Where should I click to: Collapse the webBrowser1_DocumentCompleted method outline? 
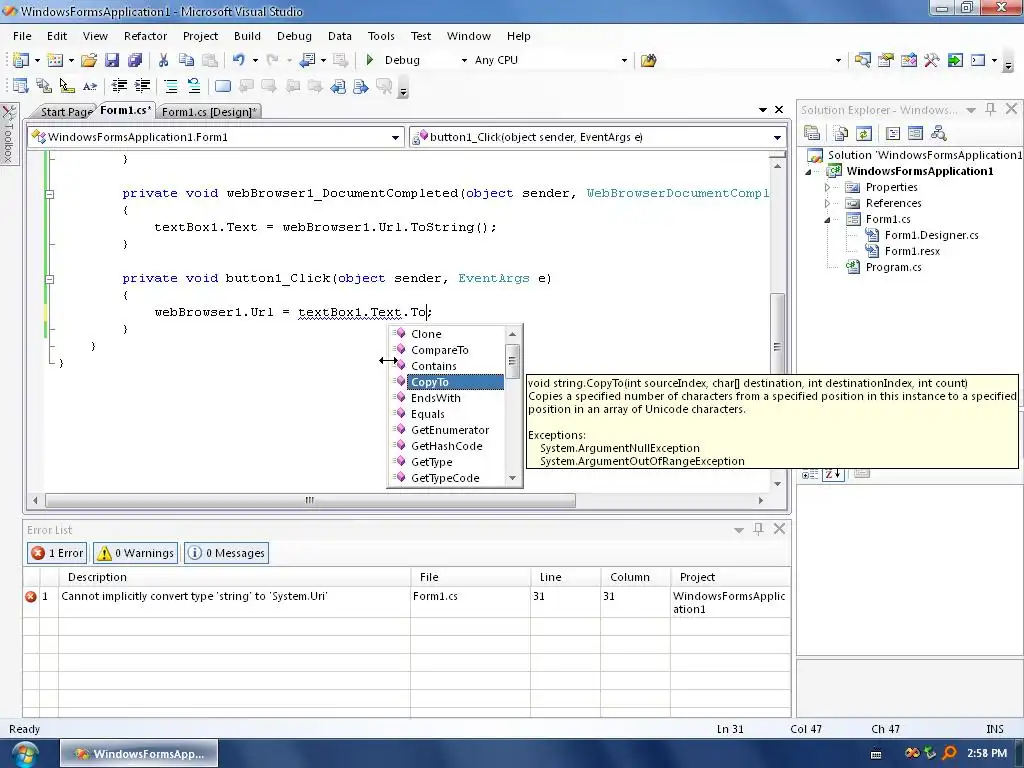click(x=50, y=194)
